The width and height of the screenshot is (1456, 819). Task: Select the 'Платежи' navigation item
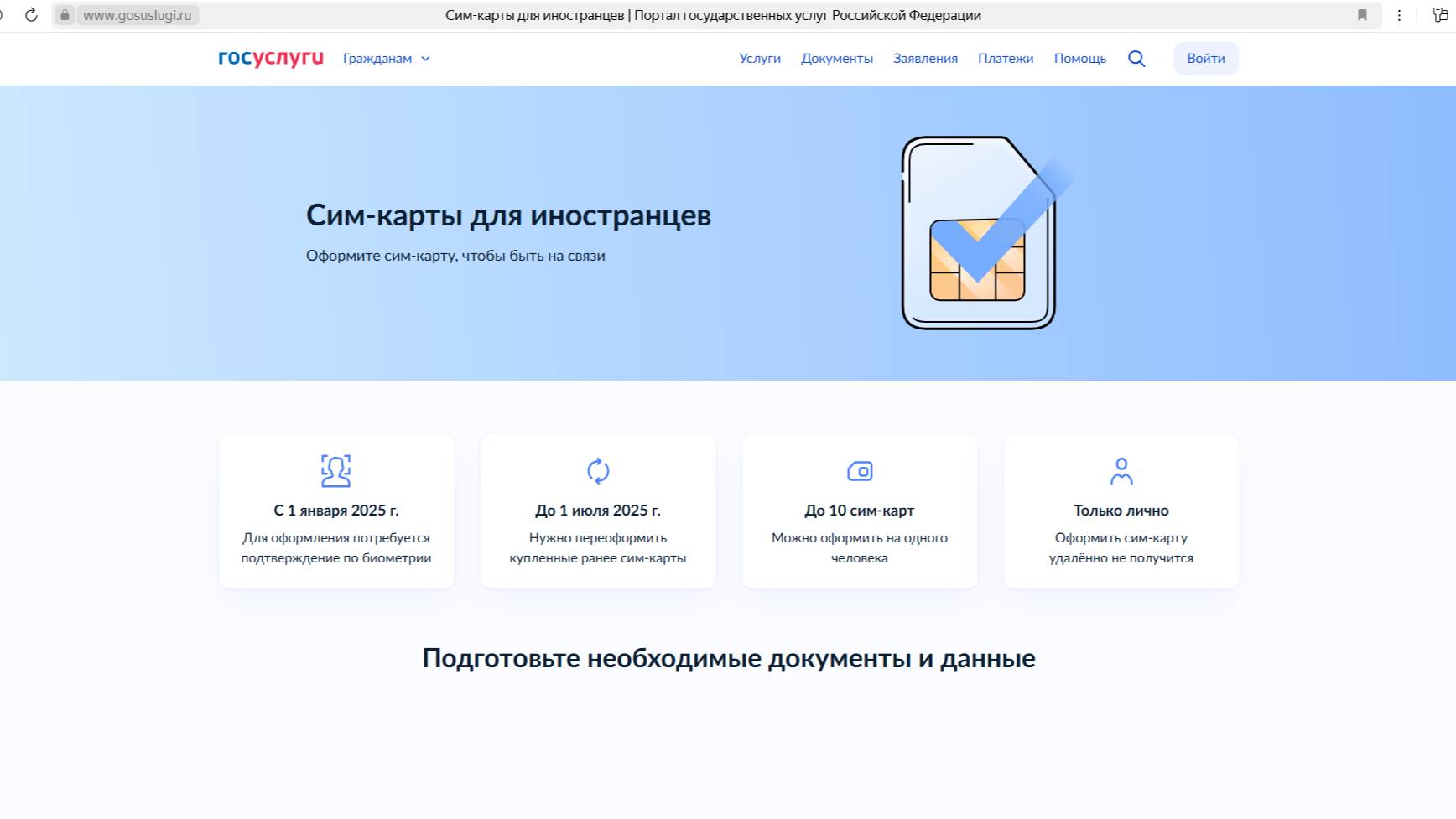pyautogui.click(x=1005, y=58)
